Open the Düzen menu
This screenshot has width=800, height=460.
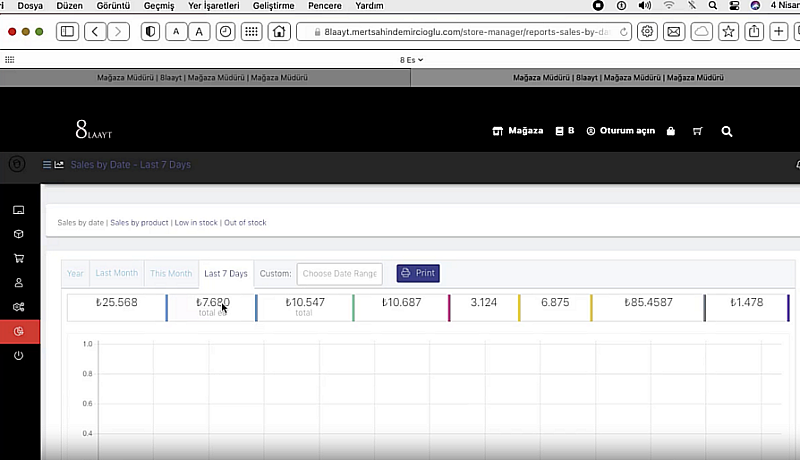69,6
